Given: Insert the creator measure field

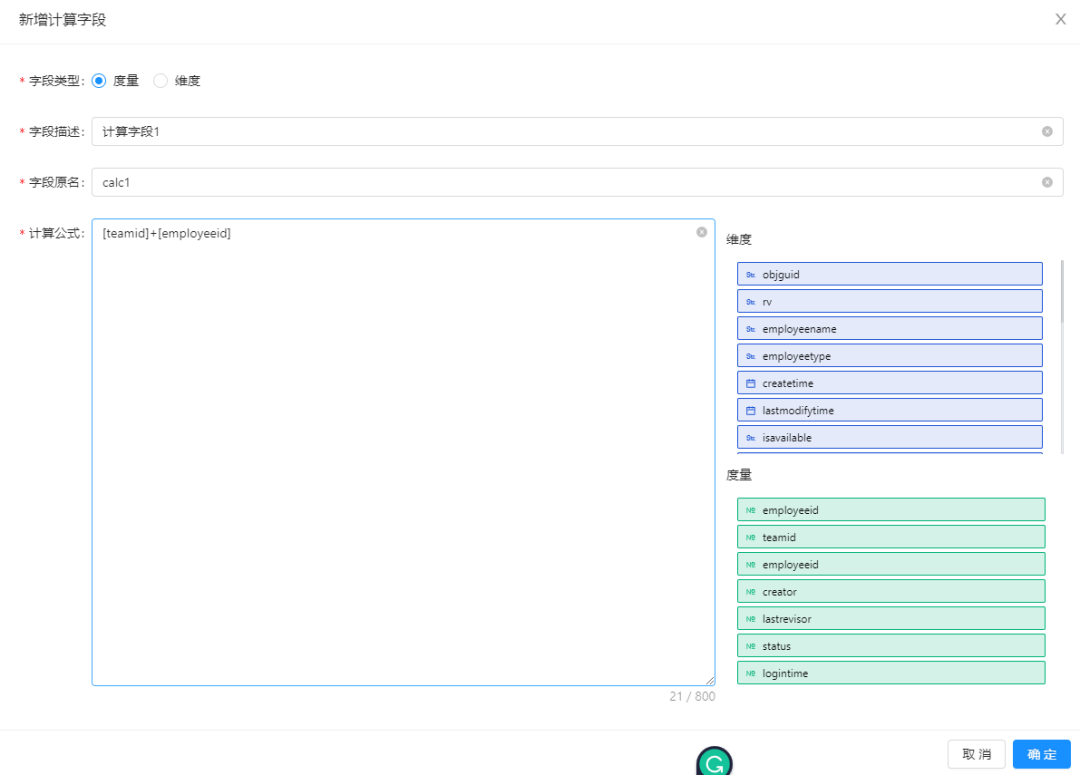Looking at the screenshot, I should click(x=890, y=591).
